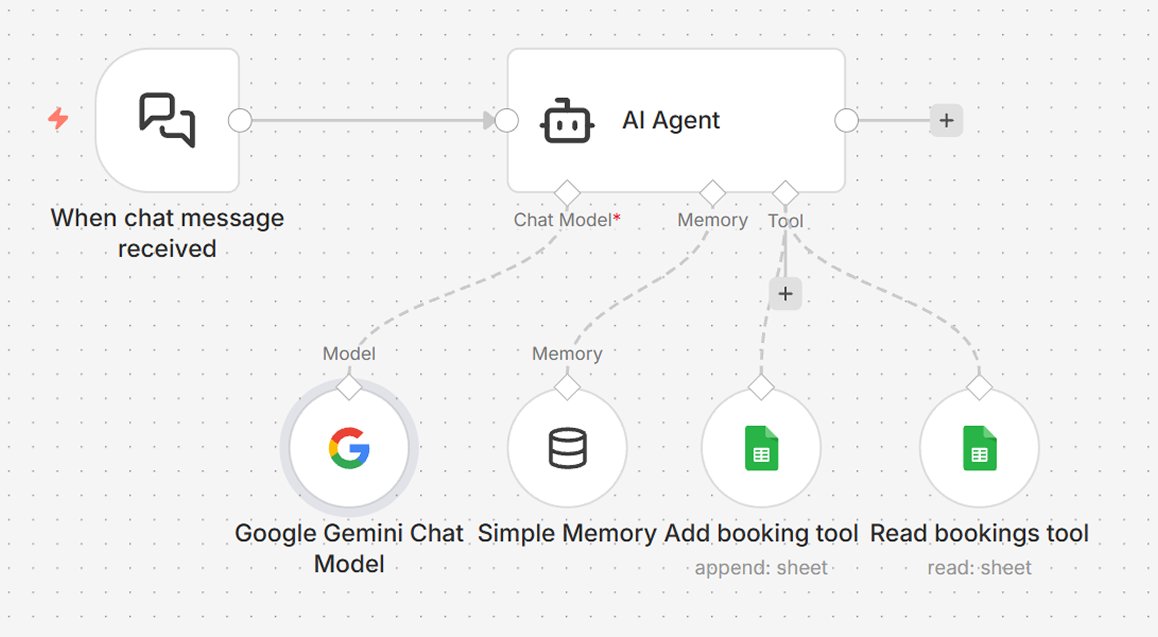Select the AI Agent robot icon
This screenshot has width=1158, height=637.
[x=567, y=121]
